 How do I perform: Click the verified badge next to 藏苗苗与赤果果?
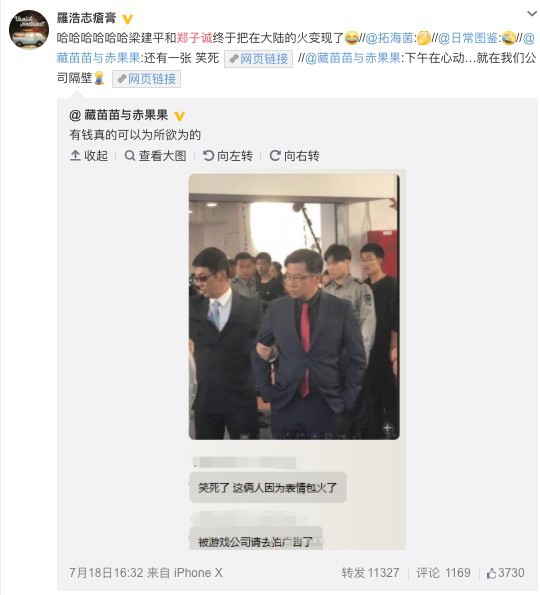click(179, 116)
